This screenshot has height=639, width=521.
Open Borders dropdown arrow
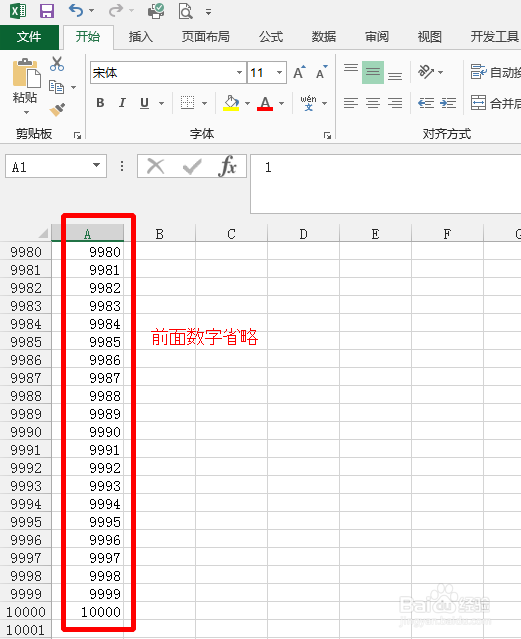[x=204, y=103]
